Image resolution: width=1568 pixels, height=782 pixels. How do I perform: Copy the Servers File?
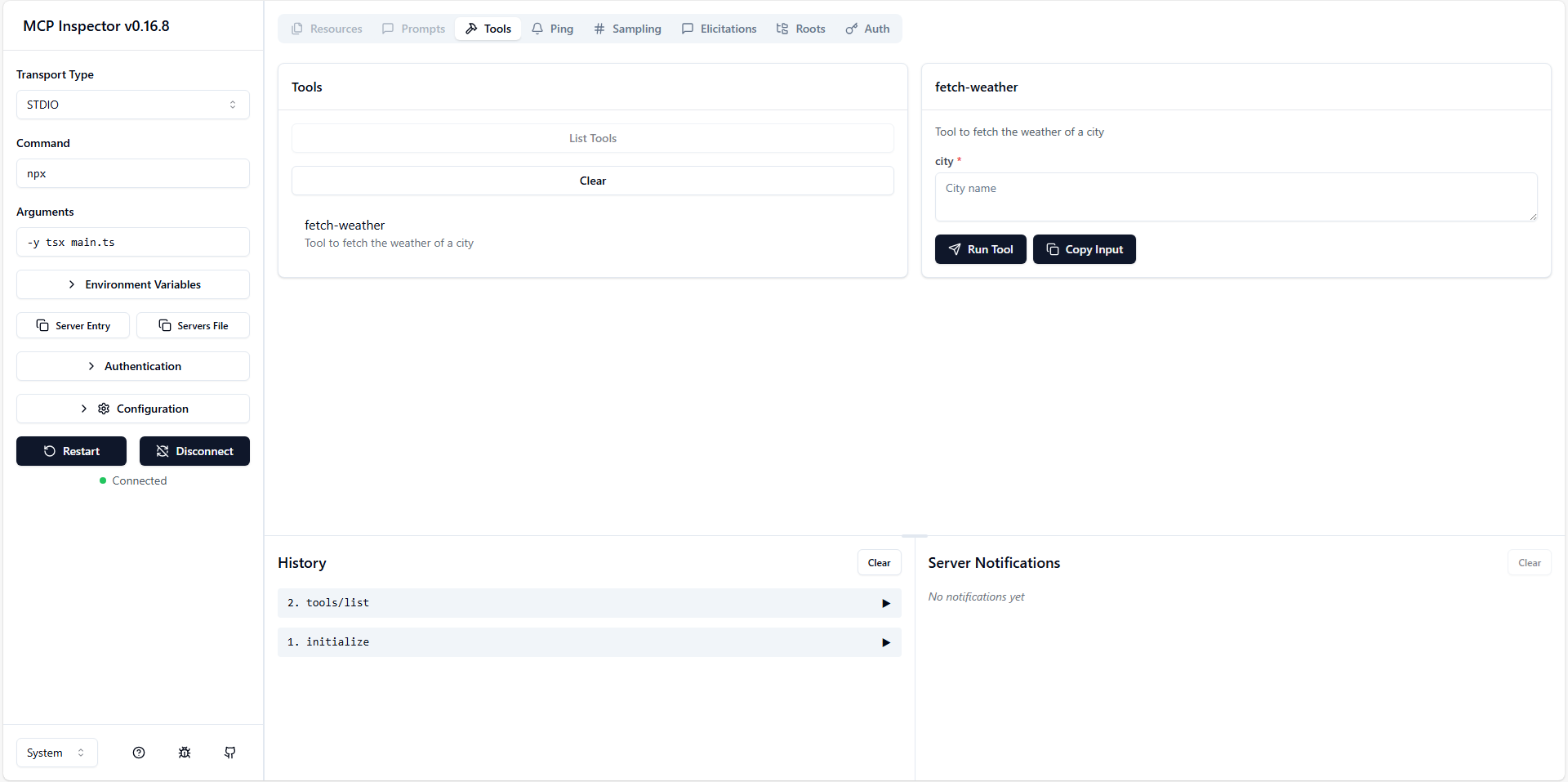click(x=194, y=325)
